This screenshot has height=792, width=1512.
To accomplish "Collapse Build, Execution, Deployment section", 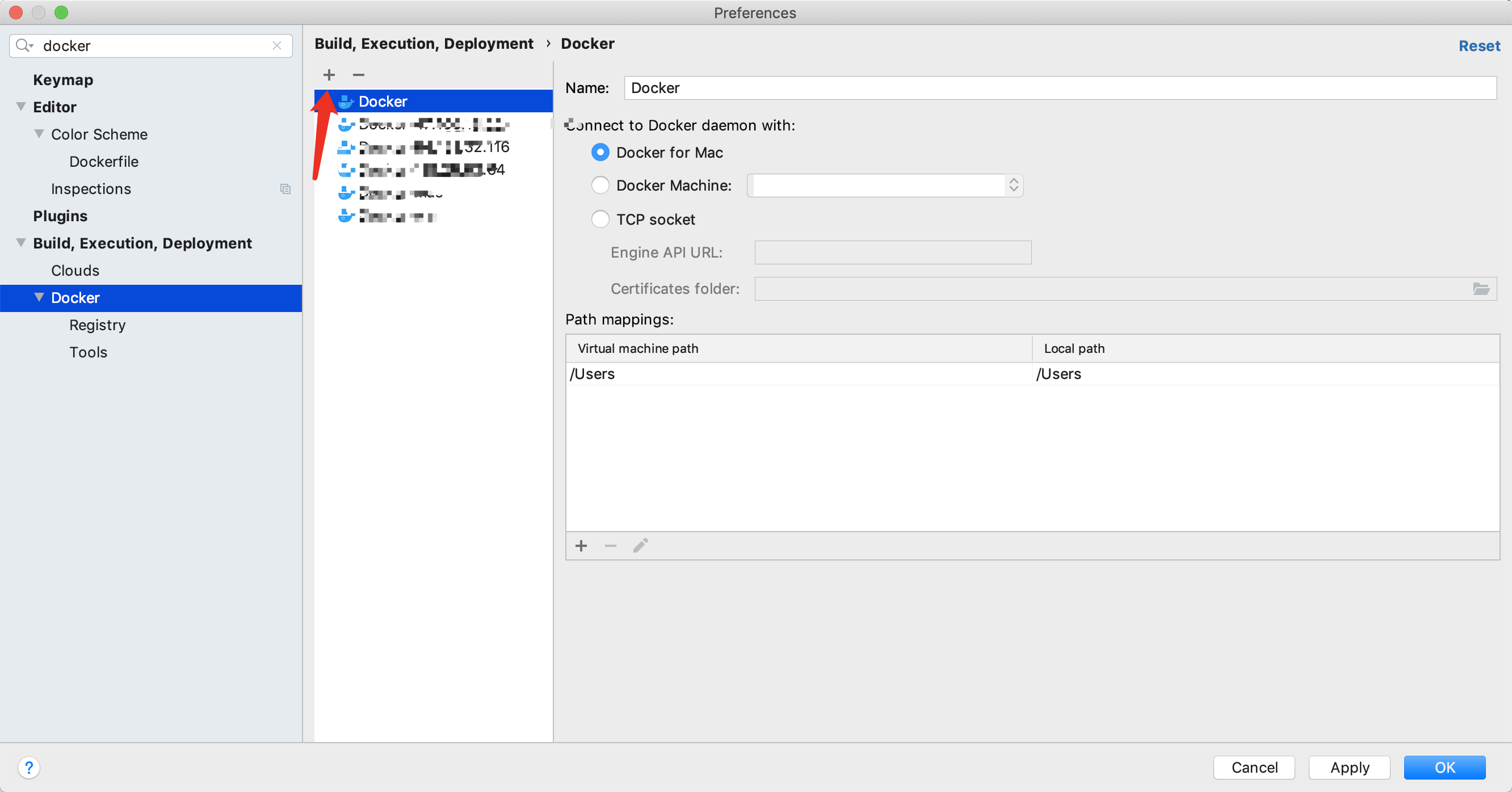I will [x=21, y=243].
